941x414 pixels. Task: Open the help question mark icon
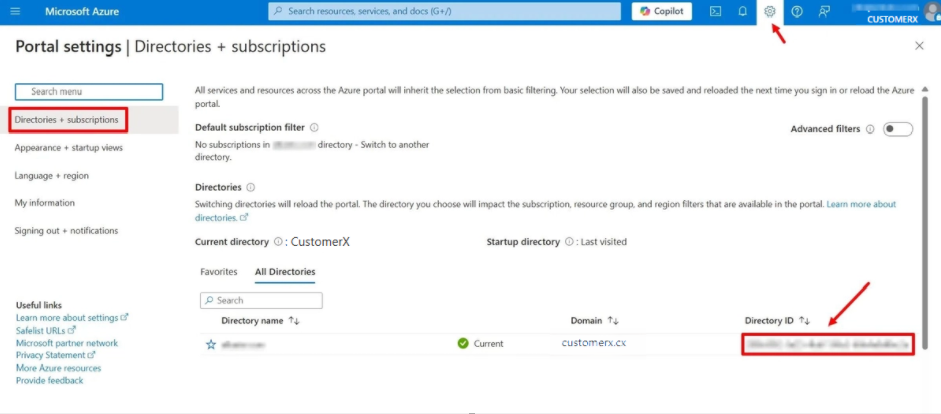click(797, 11)
